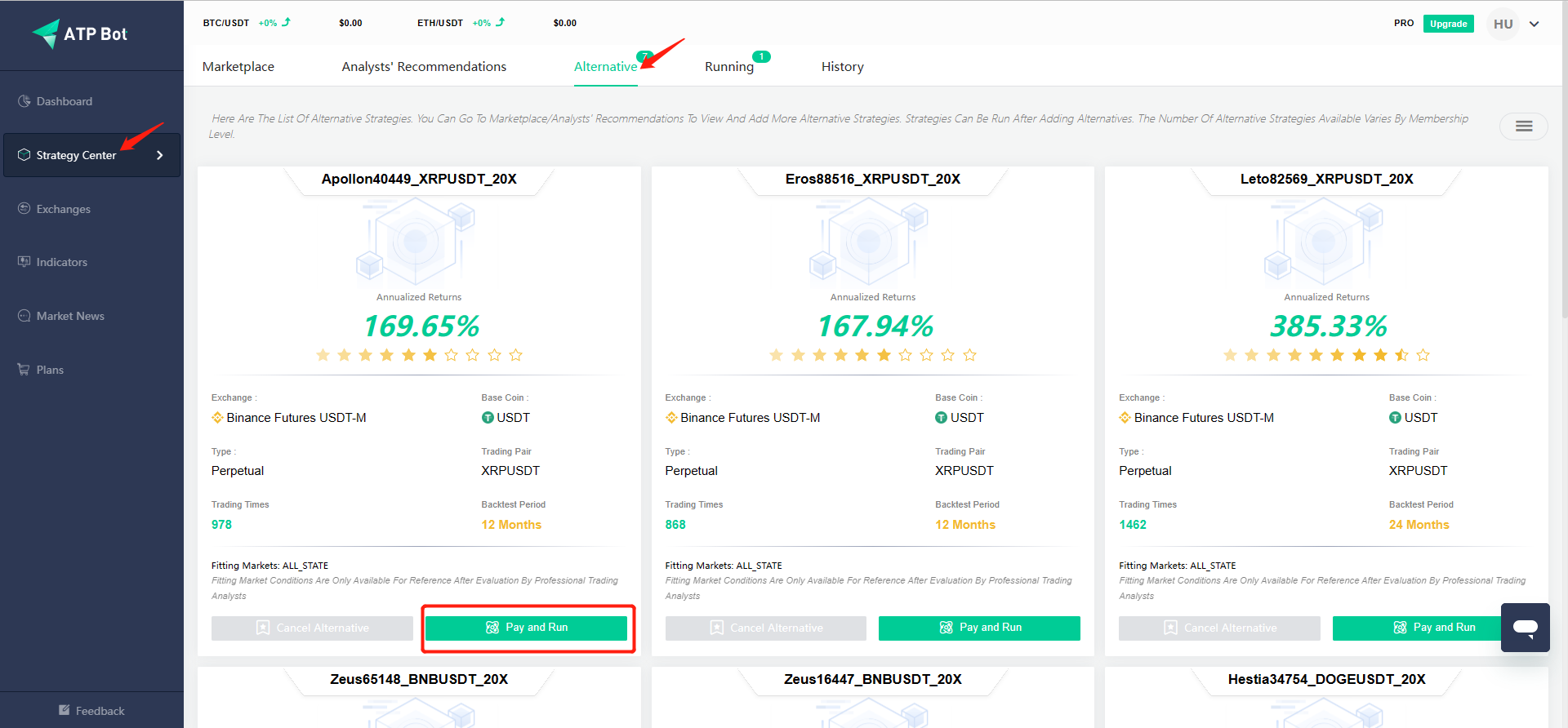
Task: Click the Market News chat icon
Action: [24, 316]
